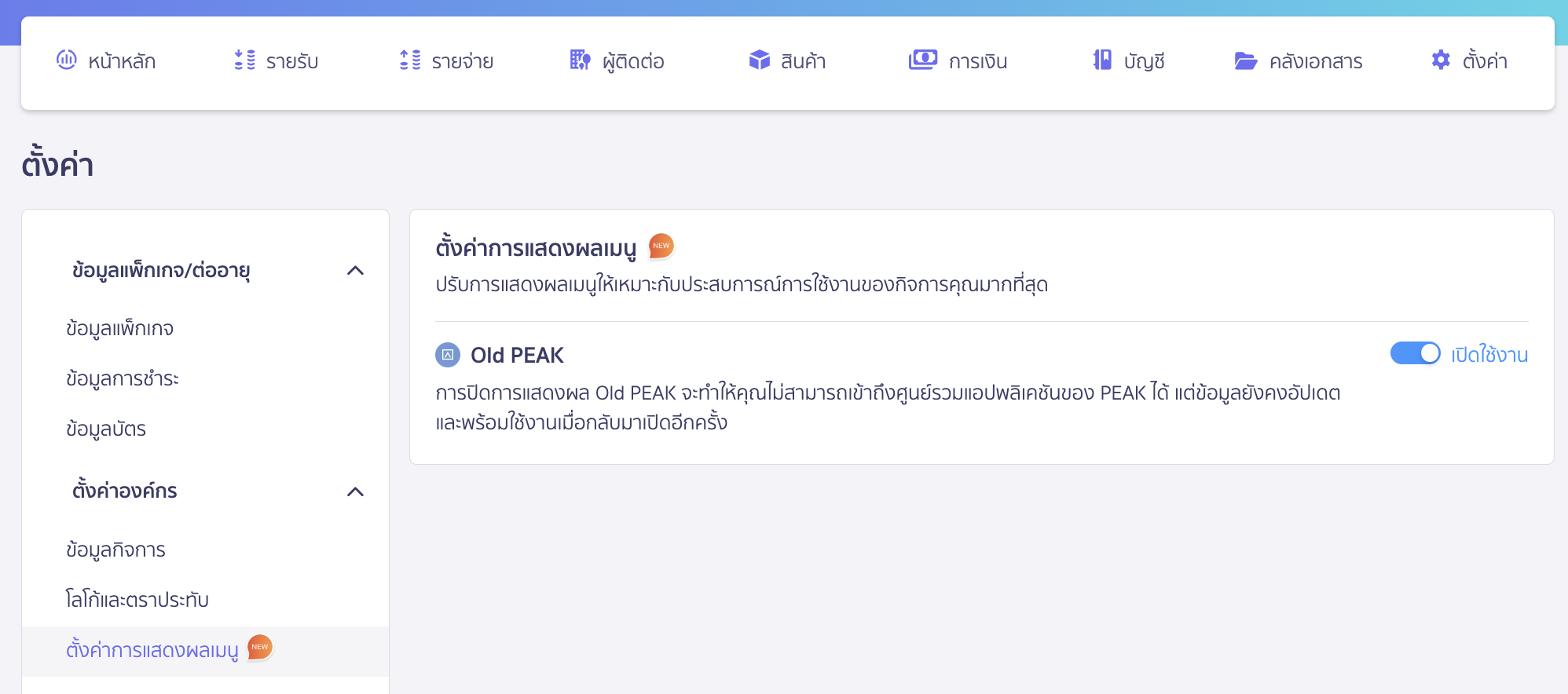Click the NEW badge beside ตั้งค่าการแสดงผลเมนู
The height and width of the screenshot is (694, 1568).
point(259,648)
